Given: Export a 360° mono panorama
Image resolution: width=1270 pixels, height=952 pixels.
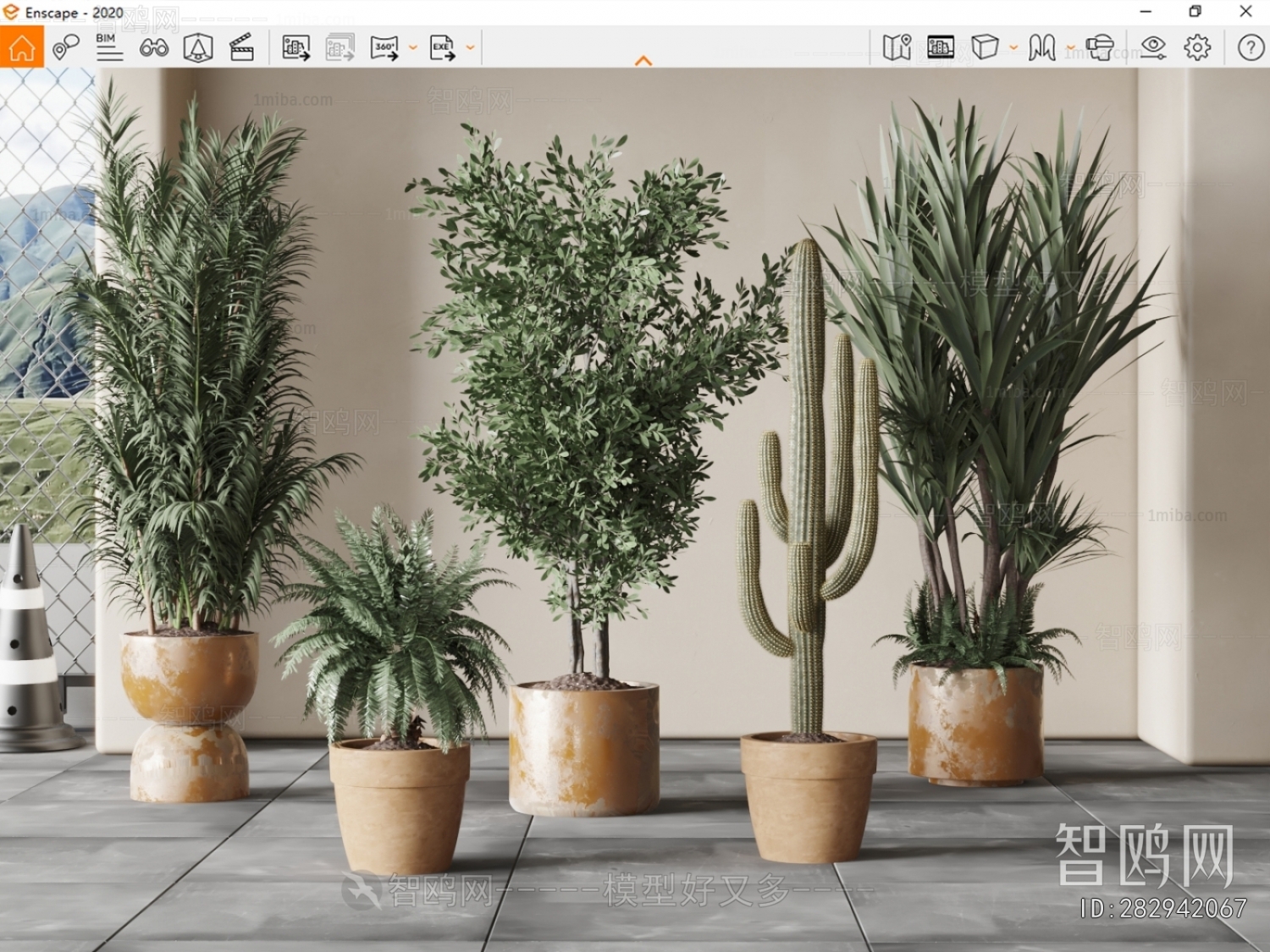Looking at the screenshot, I should (384, 47).
